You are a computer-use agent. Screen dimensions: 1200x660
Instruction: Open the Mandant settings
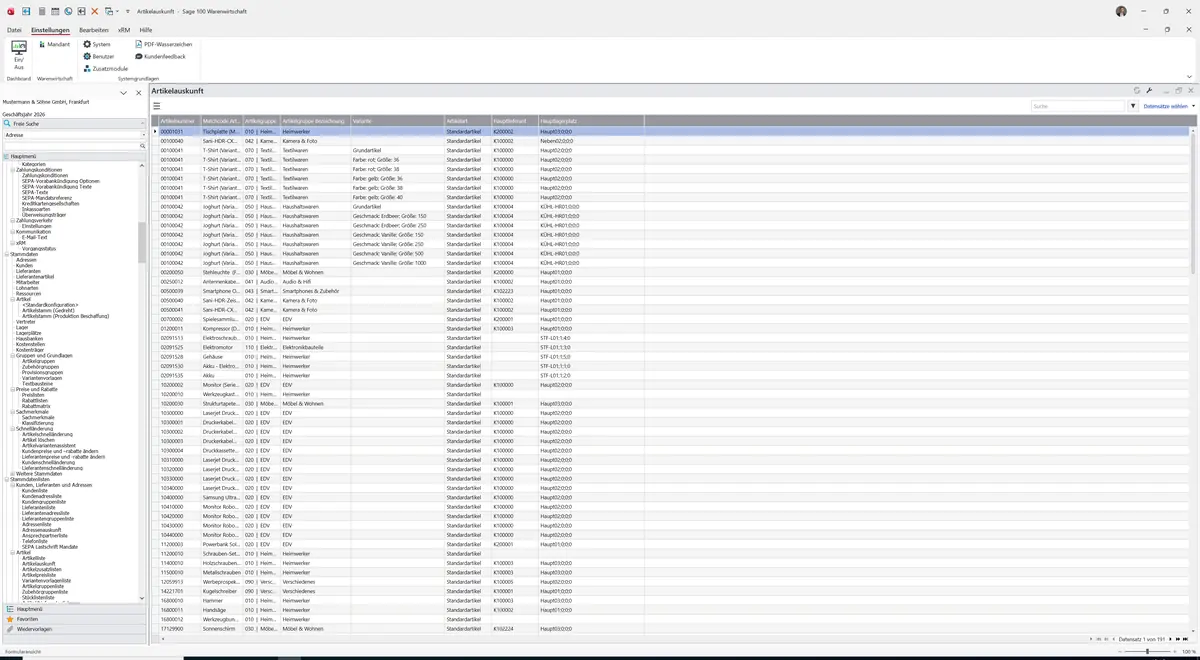[x=54, y=45]
